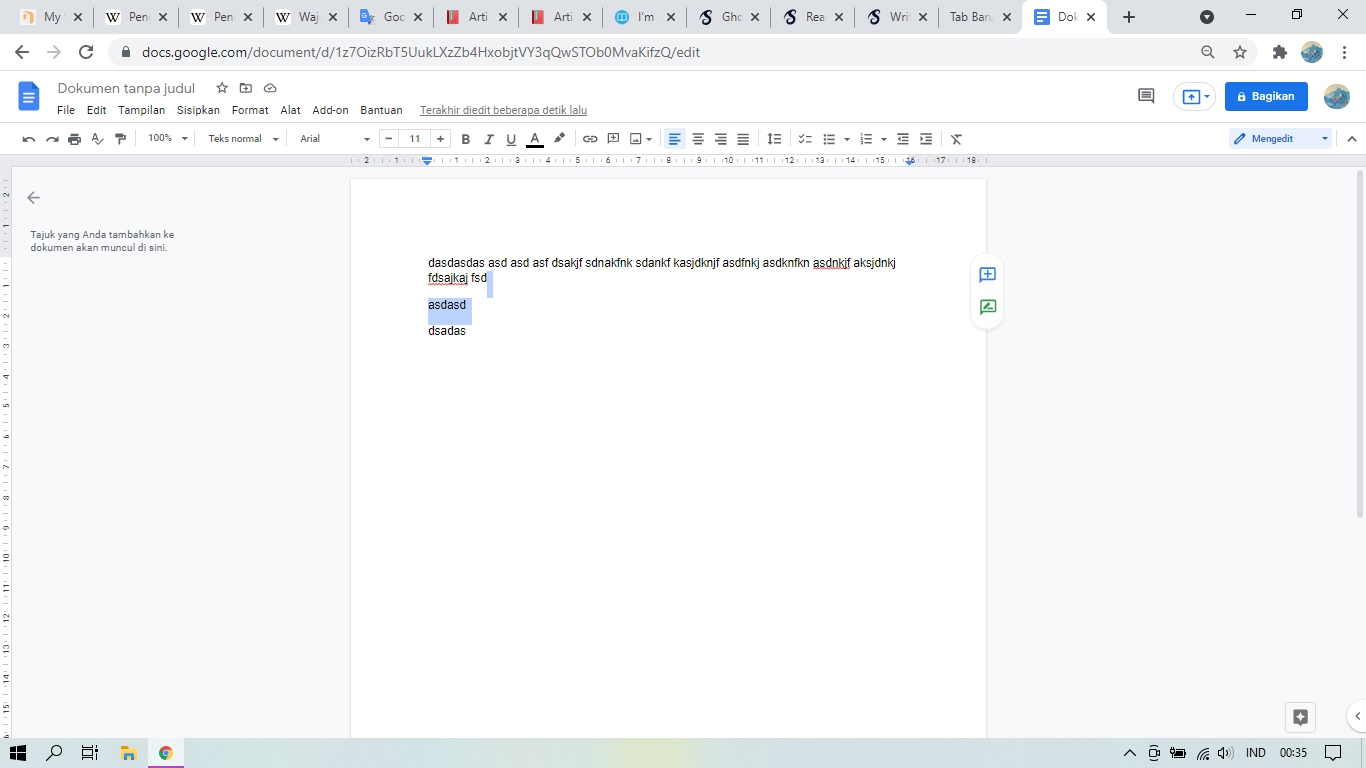Open the 'Terakhir diedit' history link
This screenshot has height=768, width=1366.
click(x=503, y=110)
